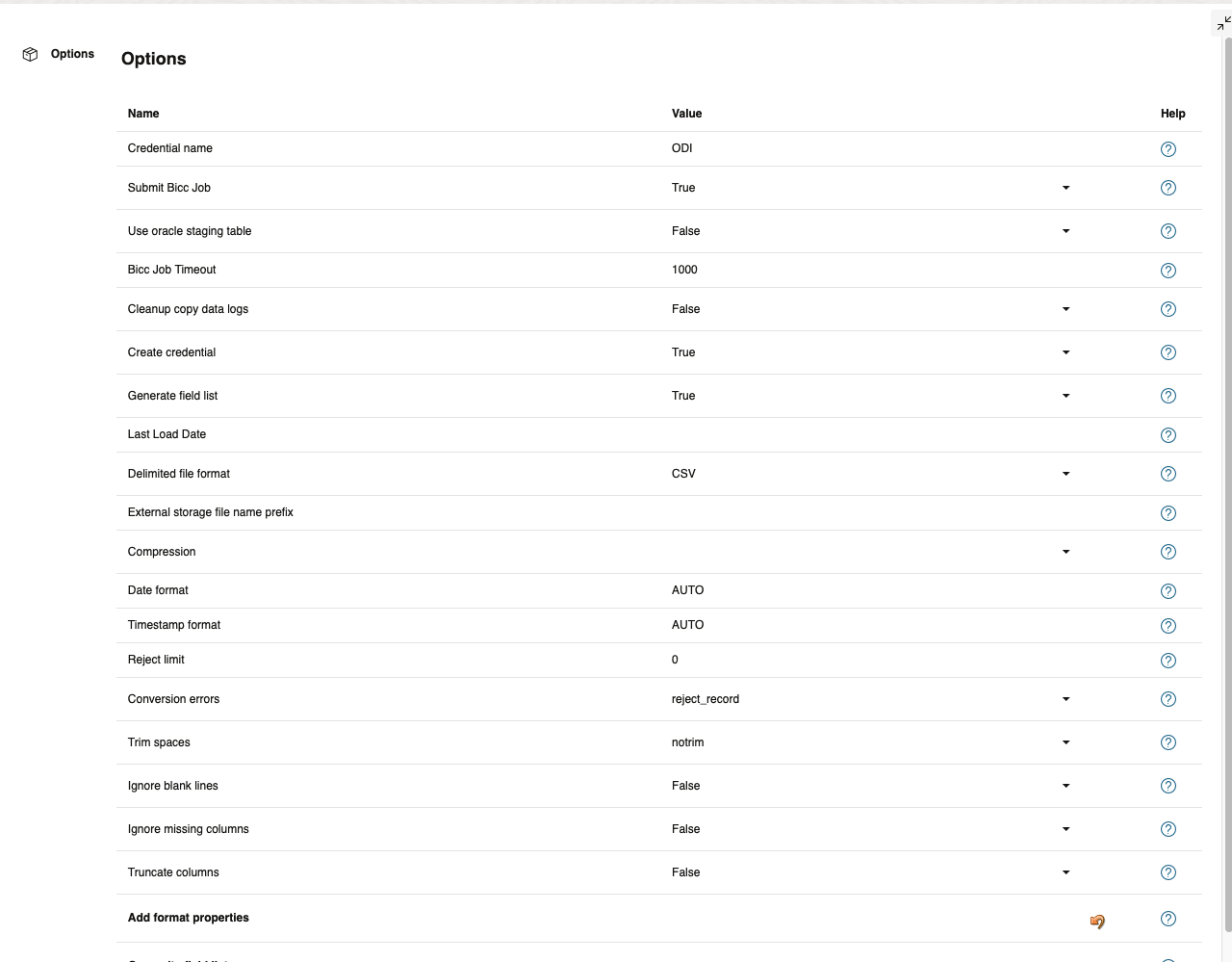Open the Trim spaces dropdown
Image resolution: width=1232 pixels, height=962 pixels.
(1065, 742)
